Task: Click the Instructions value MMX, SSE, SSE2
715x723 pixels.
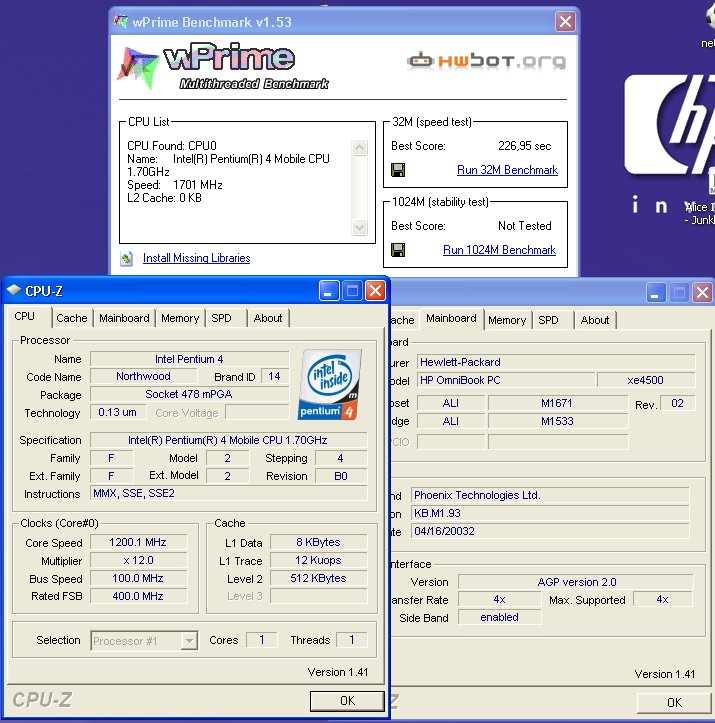Action: click(x=228, y=493)
